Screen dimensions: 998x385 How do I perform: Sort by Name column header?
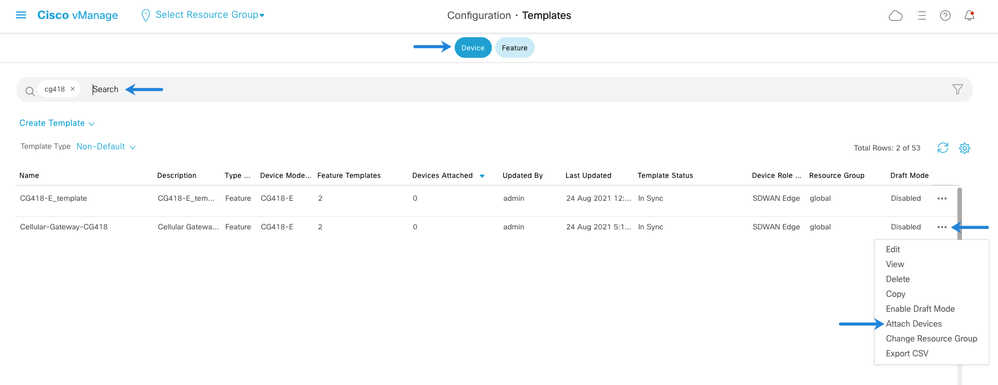coord(30,176)
